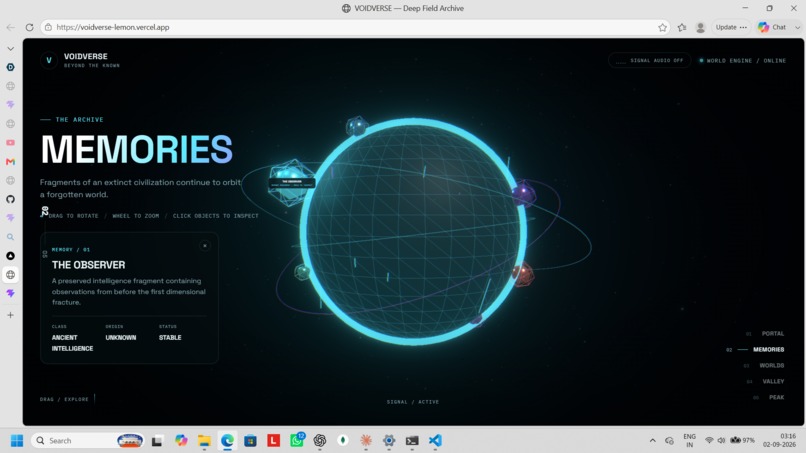Switch to the magnifier search vertical tab

click(x=10, y=237)
